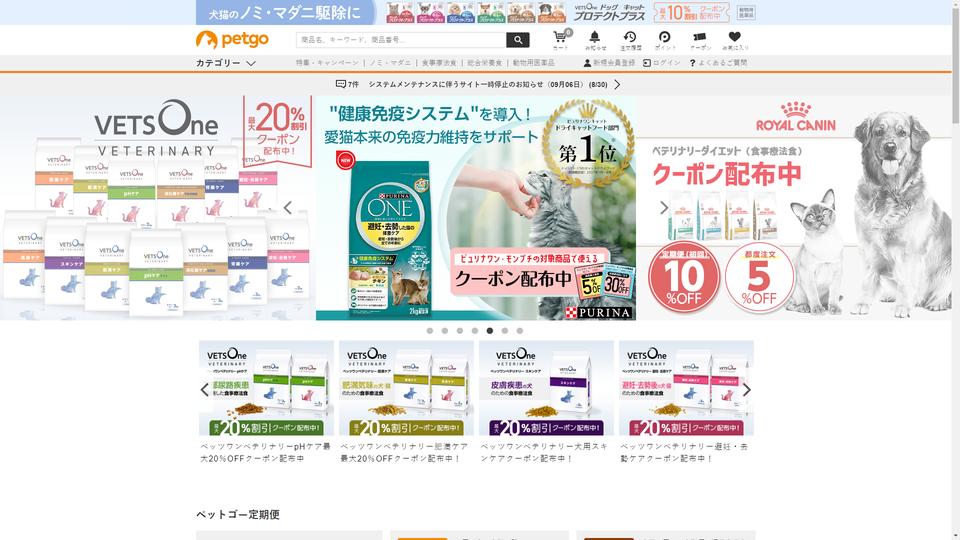The width and height of the screenshot is (960, 540).
Task: Show the next main banner slide
Action: pyautogui.click(x=664, y=208)
